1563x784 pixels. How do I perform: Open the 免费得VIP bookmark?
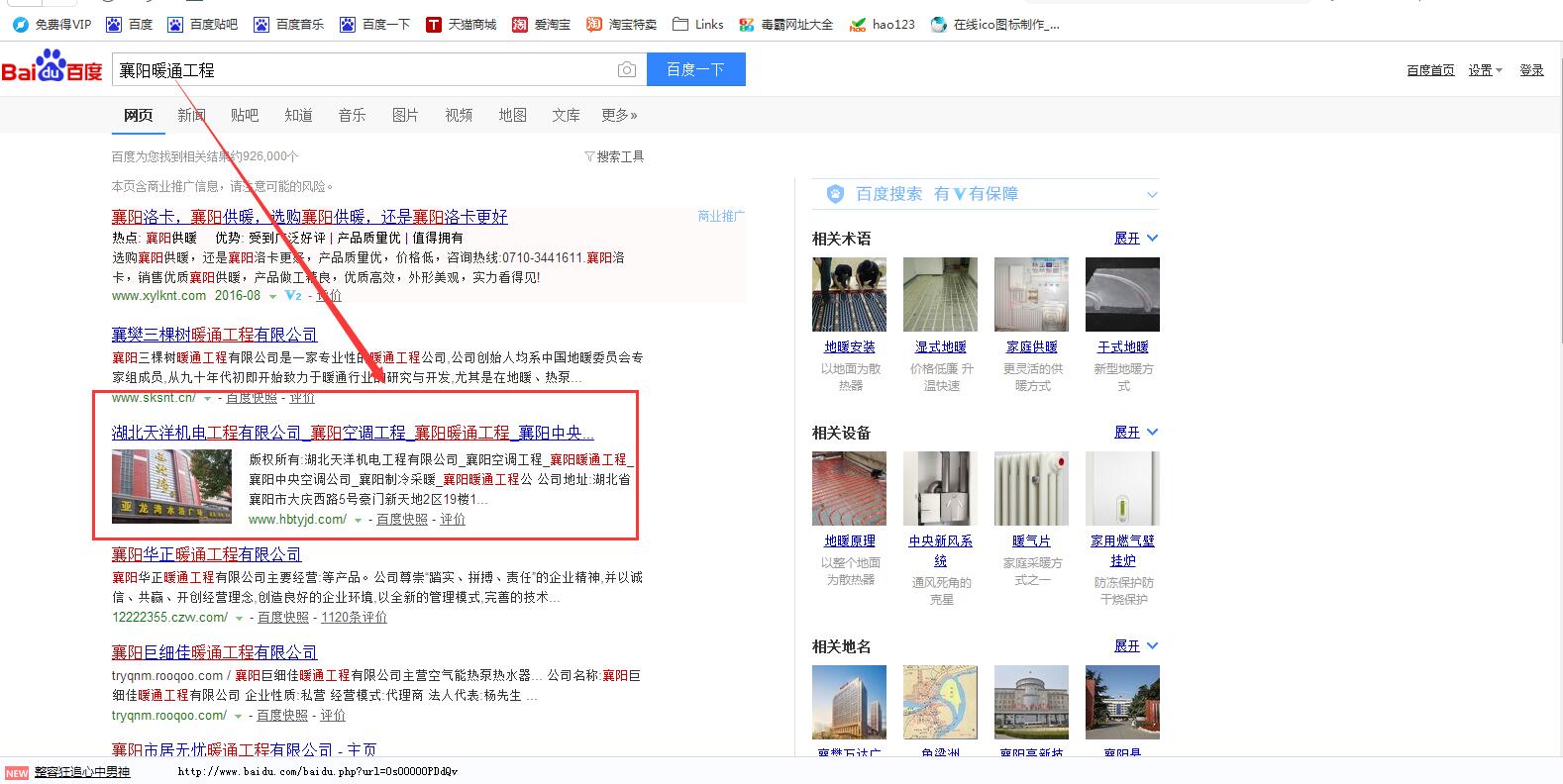[52, 24]
